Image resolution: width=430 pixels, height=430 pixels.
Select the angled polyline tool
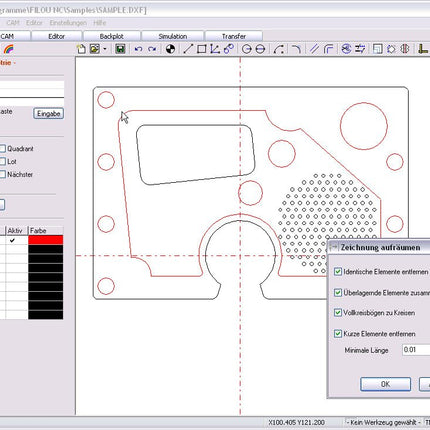click(x=215, y=49)
